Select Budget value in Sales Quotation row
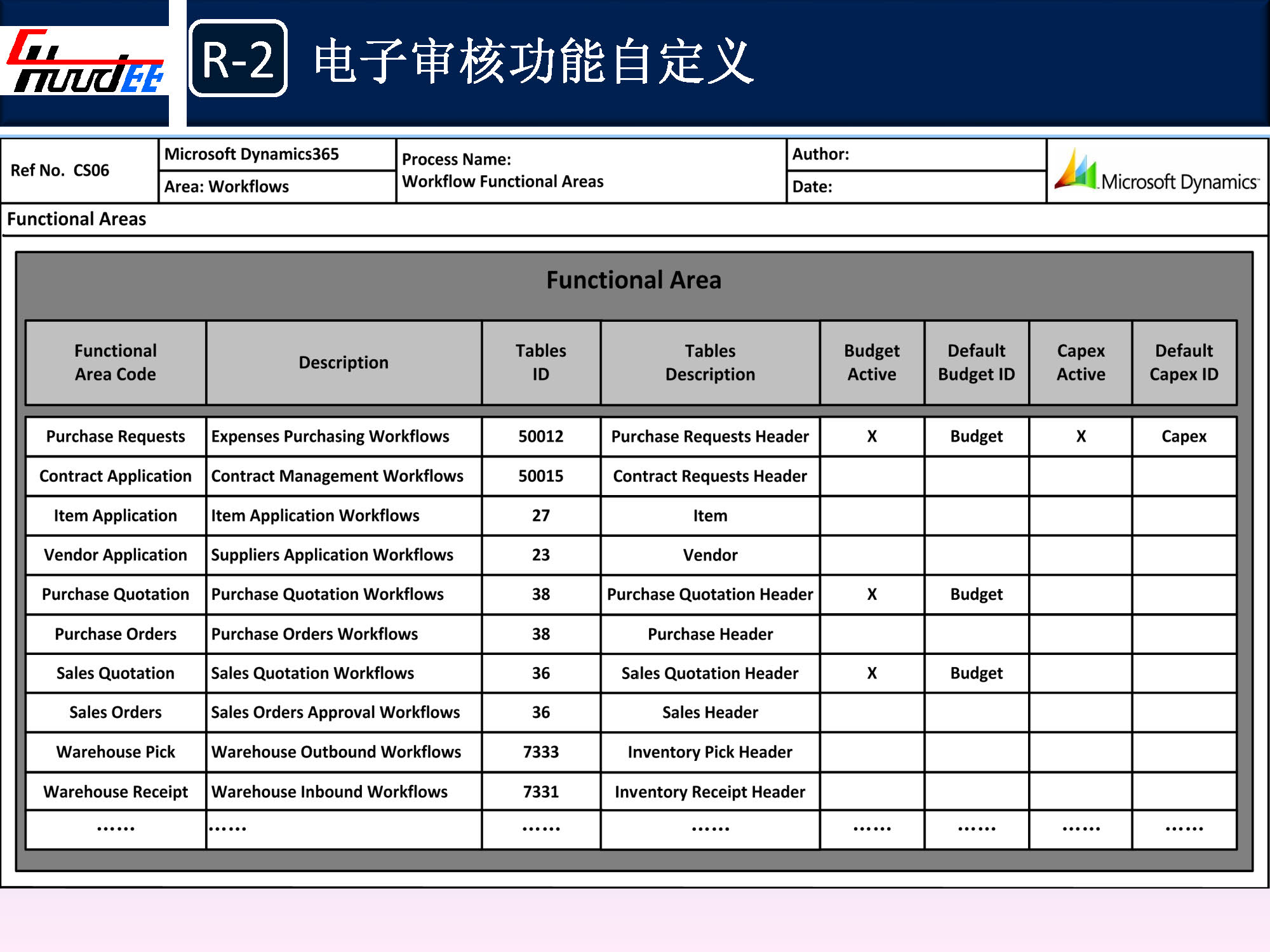 pyautogui.click(x=976, y=673)
